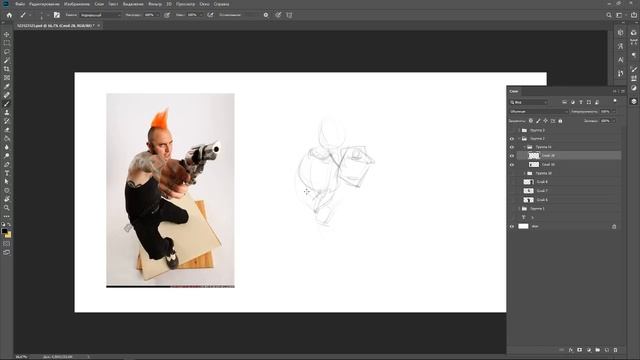Collapse the Группа 2 group
The width and height of the screenshot is (640, 360).
tap(519, 139)
